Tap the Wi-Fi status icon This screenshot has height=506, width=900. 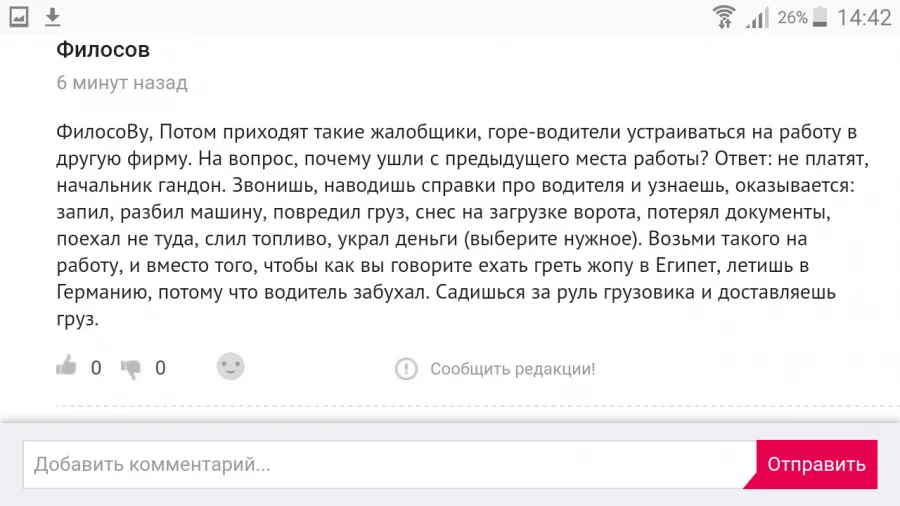724,17
